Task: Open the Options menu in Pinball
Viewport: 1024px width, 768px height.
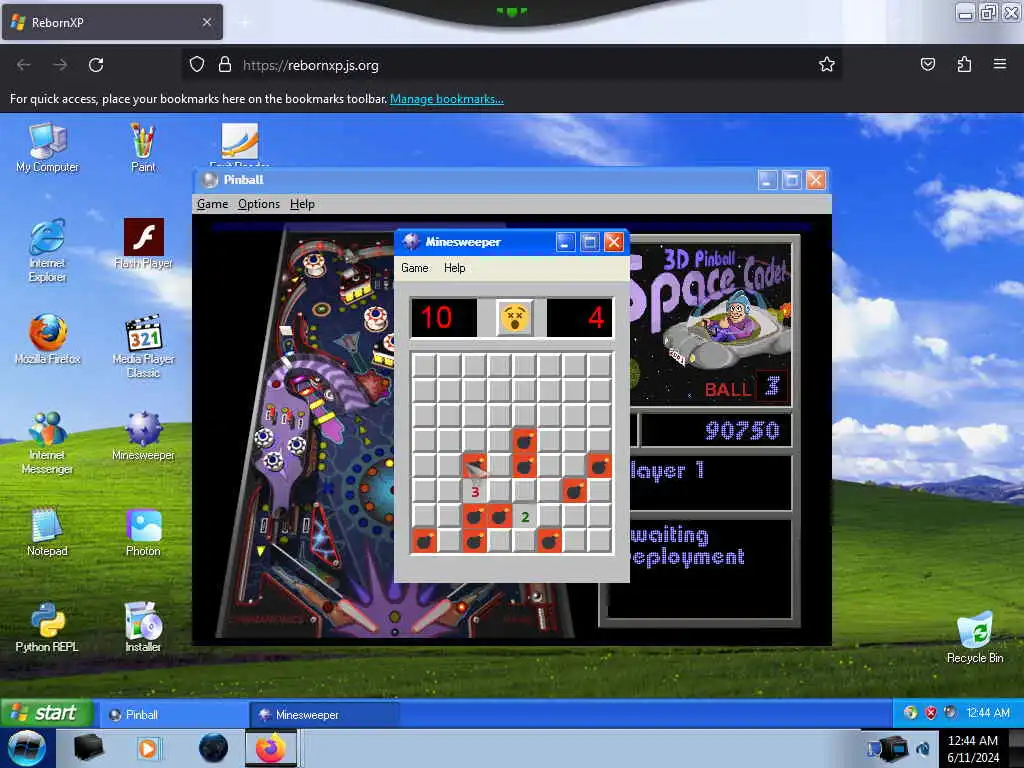Action: point(259,204)
